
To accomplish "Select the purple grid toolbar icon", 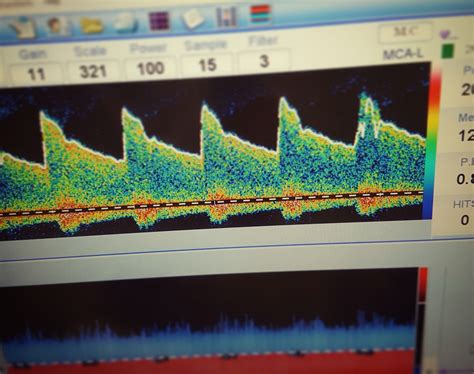I will [x=159, y=21].
